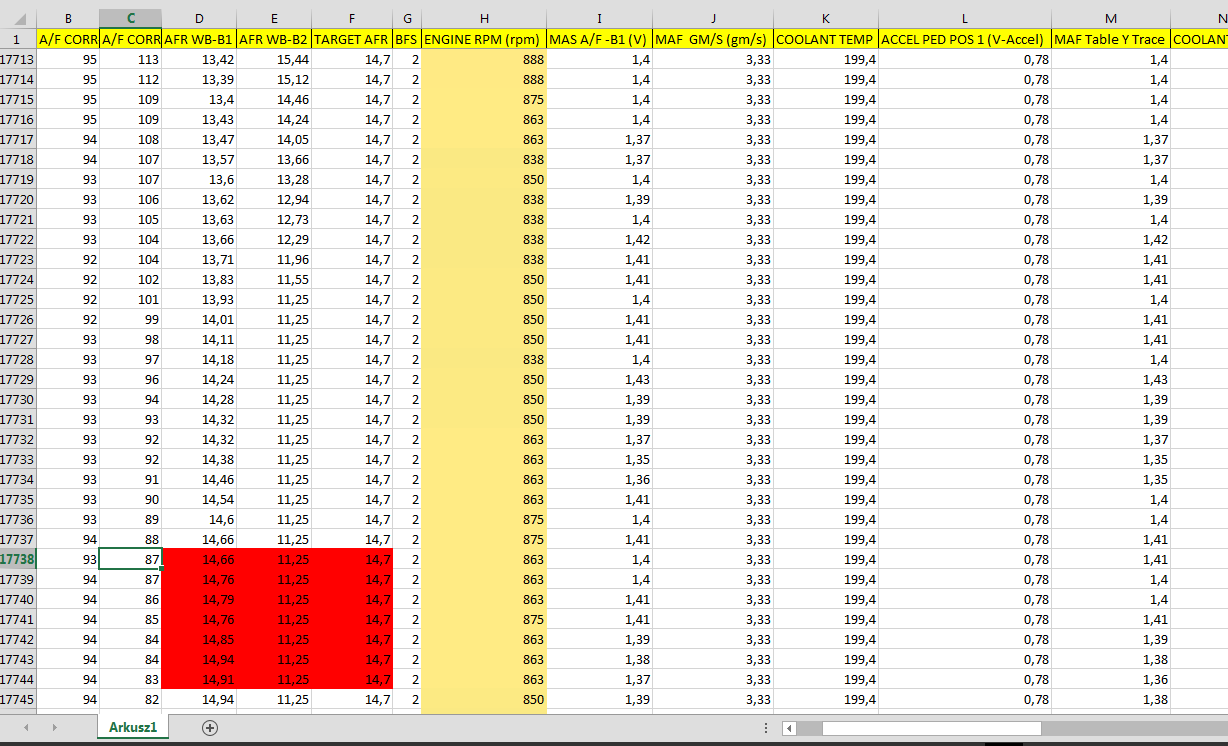This screenshot has width=1228, height=746.
Task: Click red cell 14,66 in row 17738
Action: tap(199, 559)
